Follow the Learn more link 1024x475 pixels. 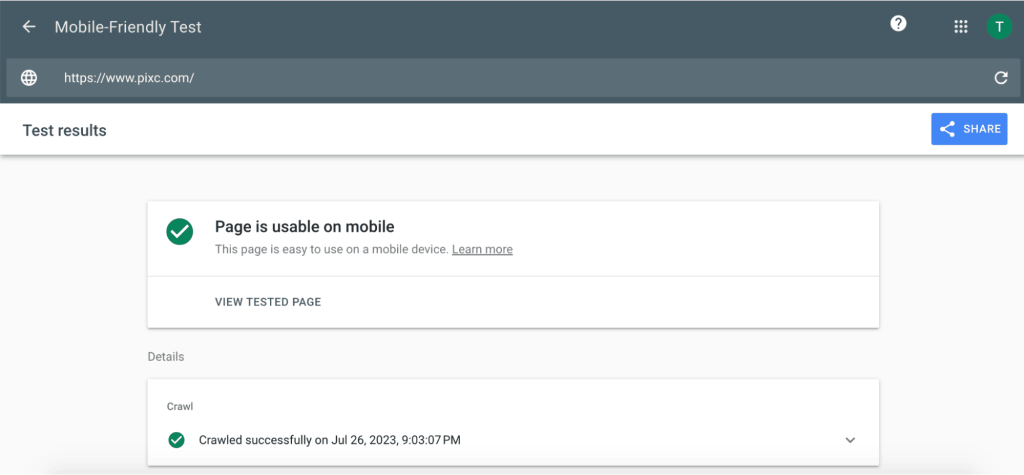point(482,250)
